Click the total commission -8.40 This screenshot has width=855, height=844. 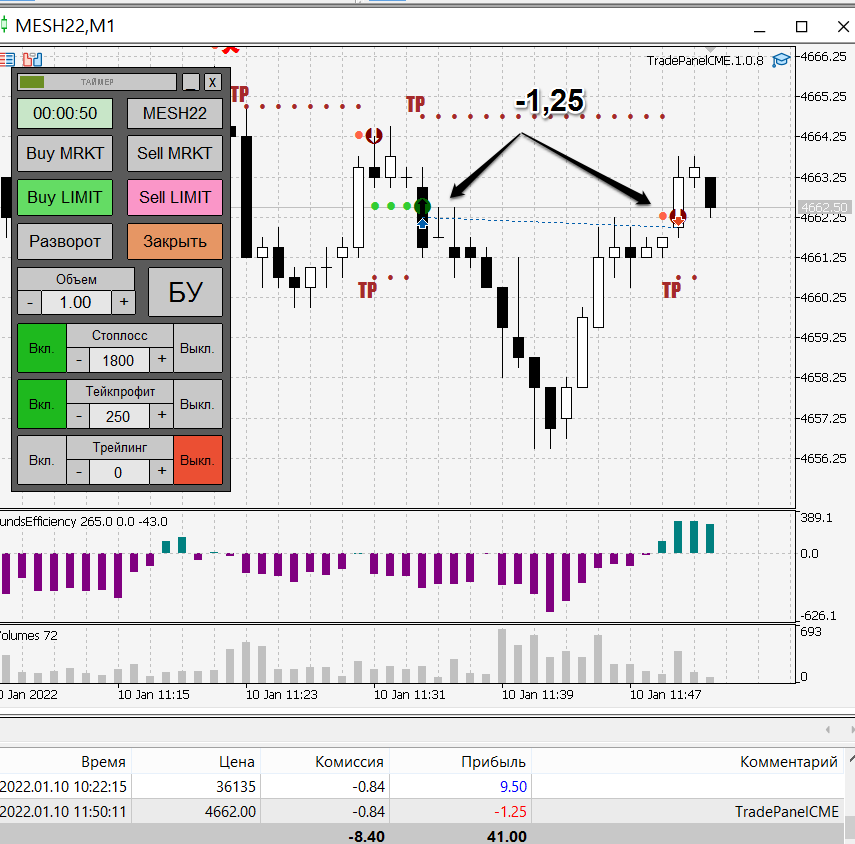click(366, 836)
